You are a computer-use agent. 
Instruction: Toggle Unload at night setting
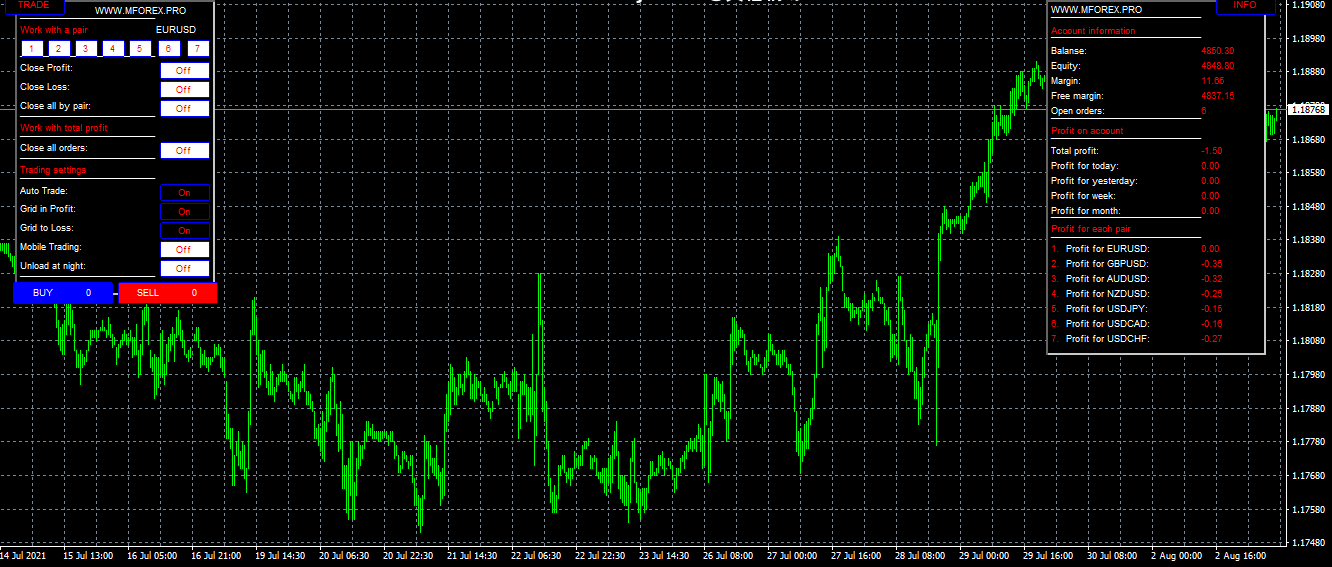184,269
